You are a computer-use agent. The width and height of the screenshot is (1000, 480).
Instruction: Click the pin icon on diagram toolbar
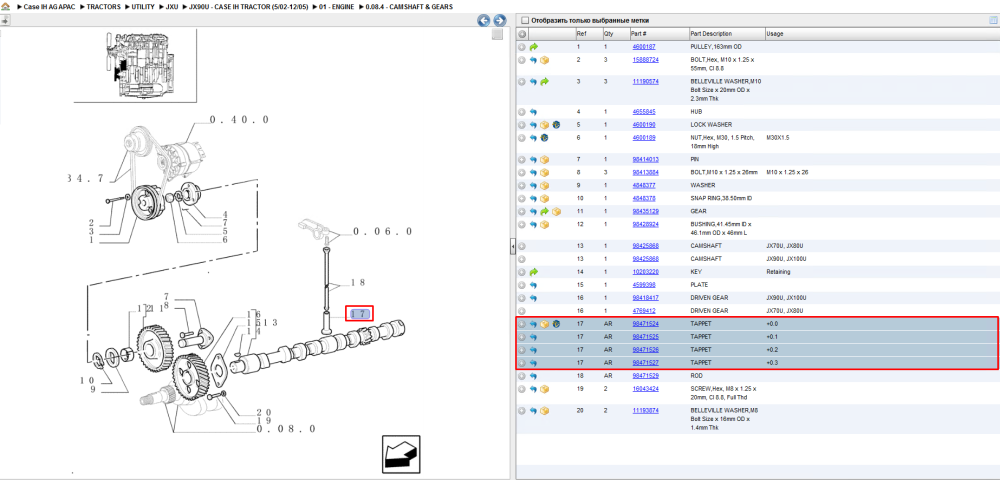pos(5,20)
